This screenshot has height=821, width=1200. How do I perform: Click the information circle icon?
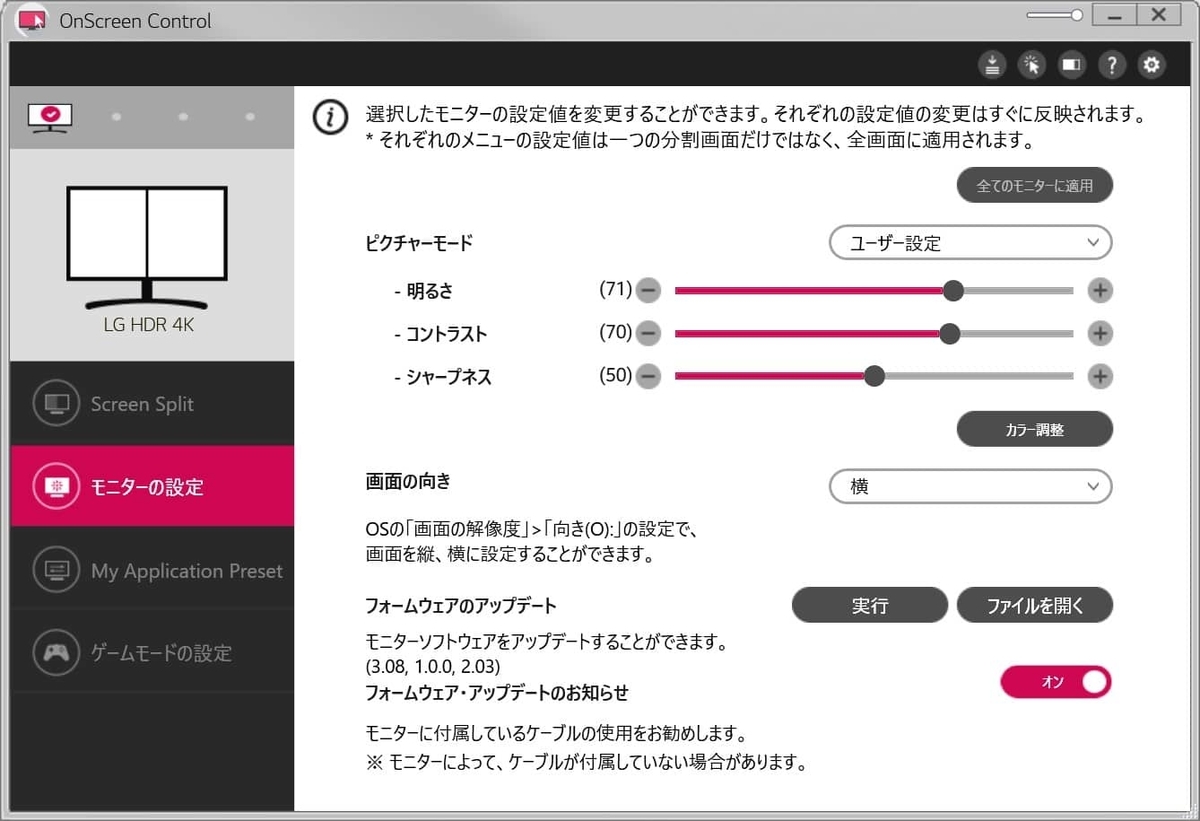pos(330,118)
